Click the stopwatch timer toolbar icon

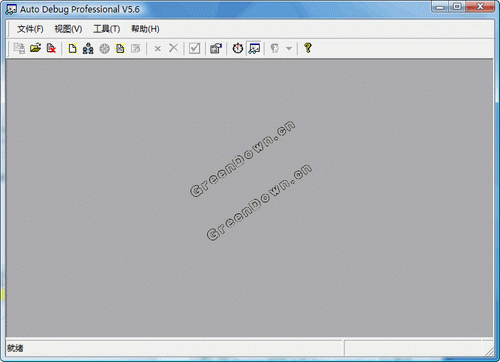[x=238, y=48]
